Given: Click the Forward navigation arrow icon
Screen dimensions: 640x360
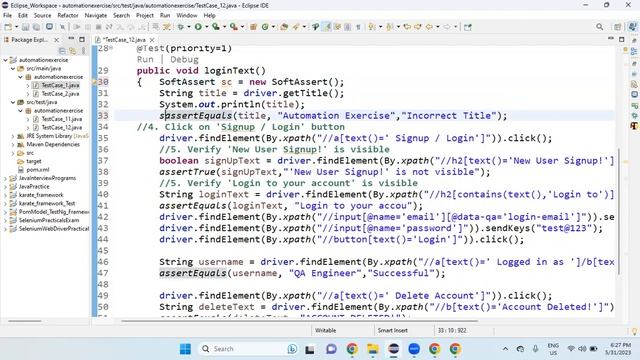Looking at the screenshot, I should pyautogui.click(x=447, y=27).
